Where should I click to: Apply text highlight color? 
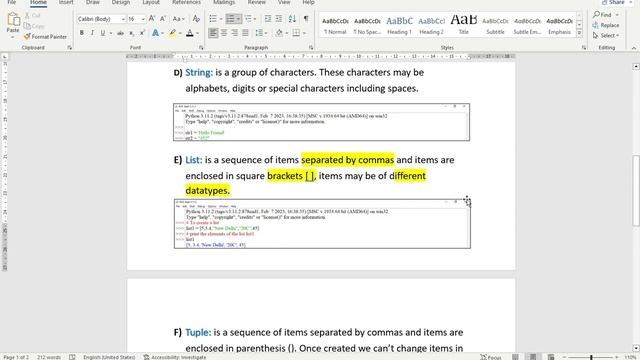click(173, 33)
